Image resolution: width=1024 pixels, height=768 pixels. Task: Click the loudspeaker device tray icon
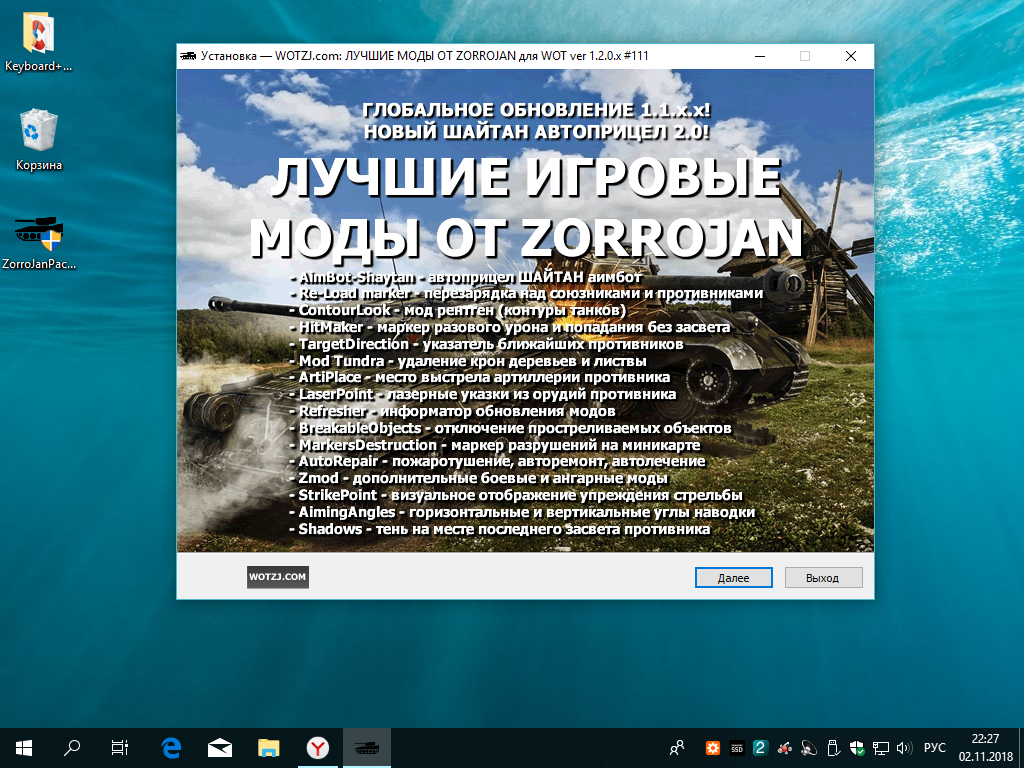[x=808, y=748]
